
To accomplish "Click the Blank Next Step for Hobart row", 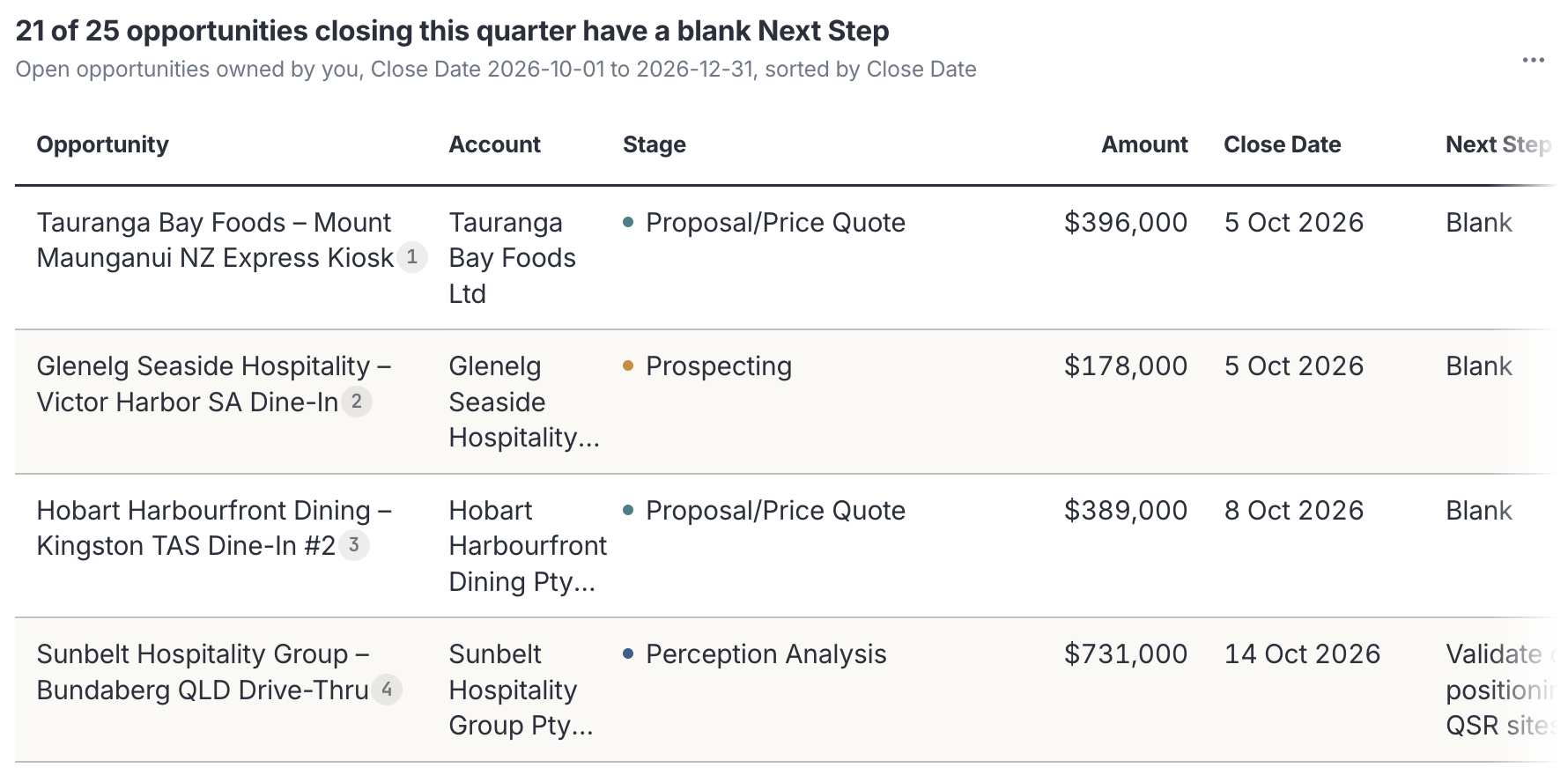I will pos(1478,511).
